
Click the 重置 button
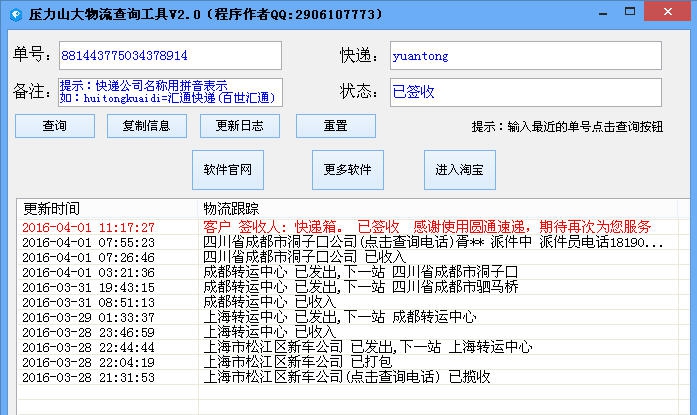336,126
